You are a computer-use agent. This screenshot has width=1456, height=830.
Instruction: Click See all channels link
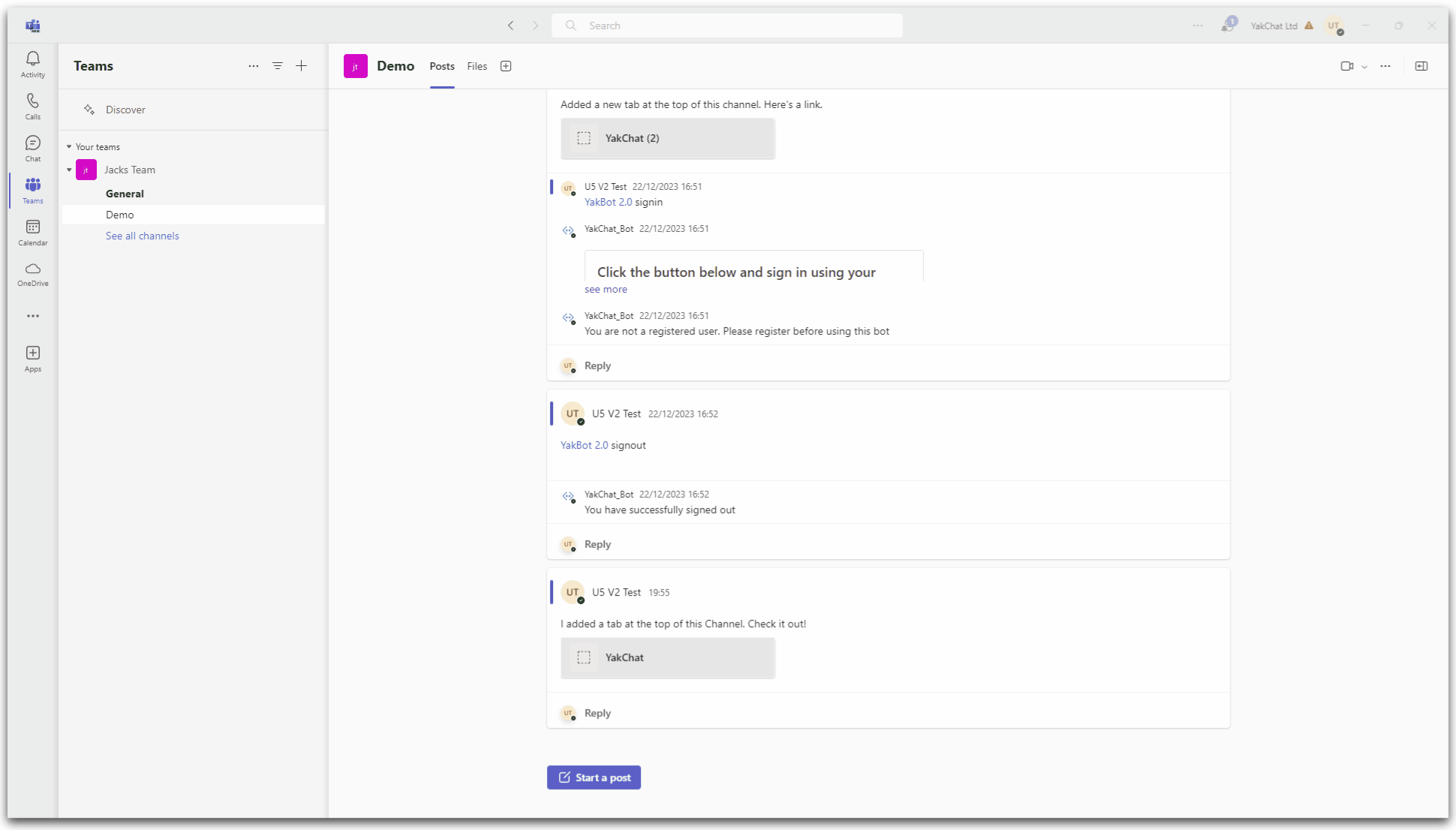143,236
